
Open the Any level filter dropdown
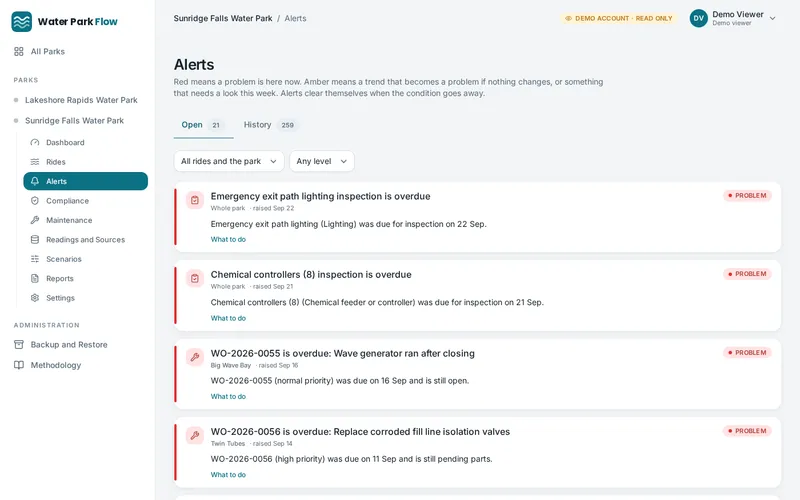click(321, 161)
